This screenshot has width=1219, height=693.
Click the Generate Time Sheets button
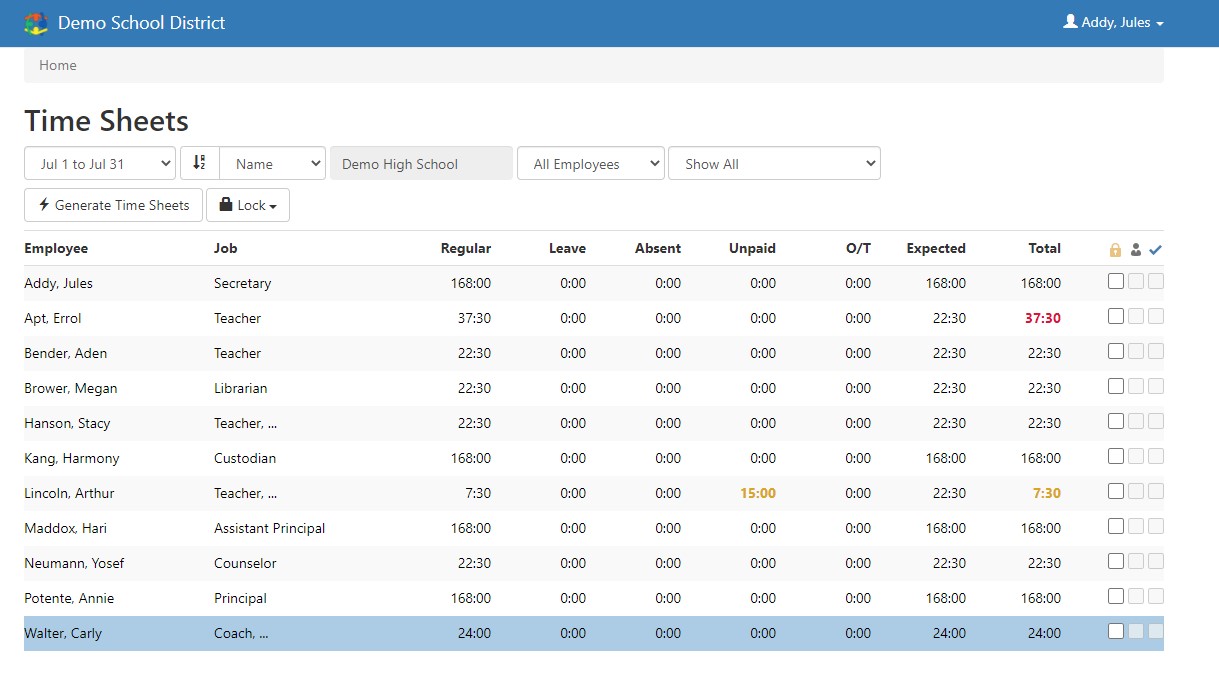[112, 205]
